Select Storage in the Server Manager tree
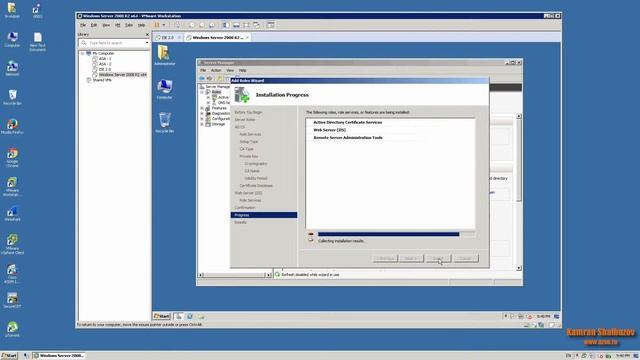This screenshot has width=640, height=360. 218,124
